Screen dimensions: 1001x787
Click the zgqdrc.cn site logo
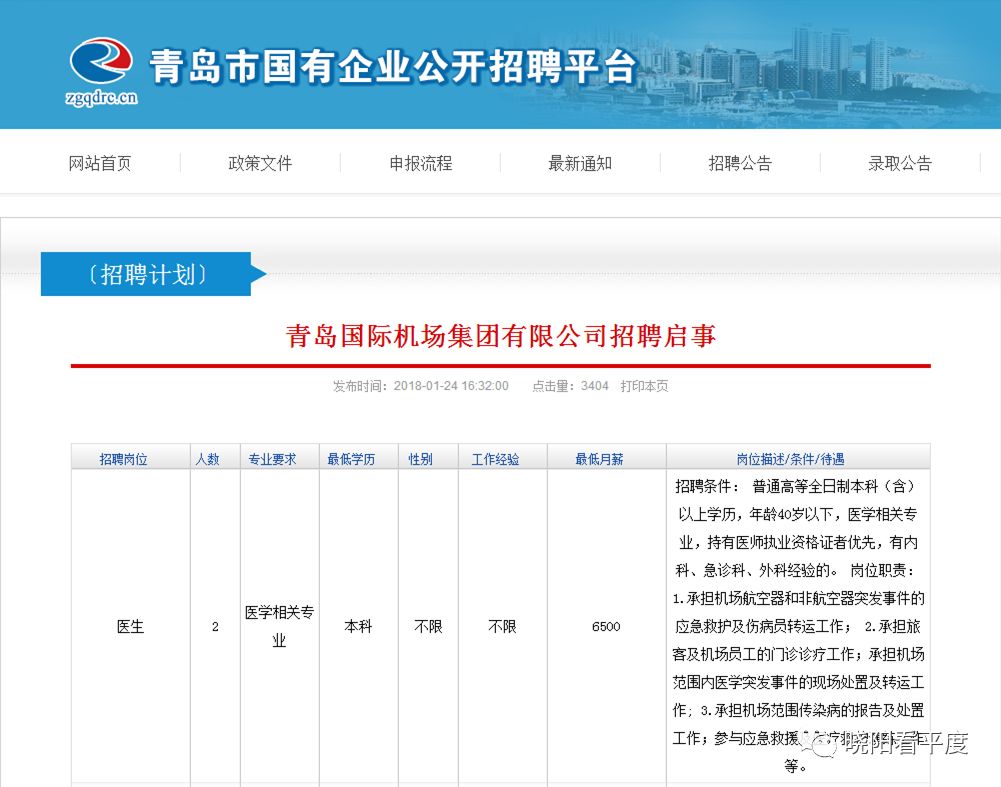coord(101,71)
